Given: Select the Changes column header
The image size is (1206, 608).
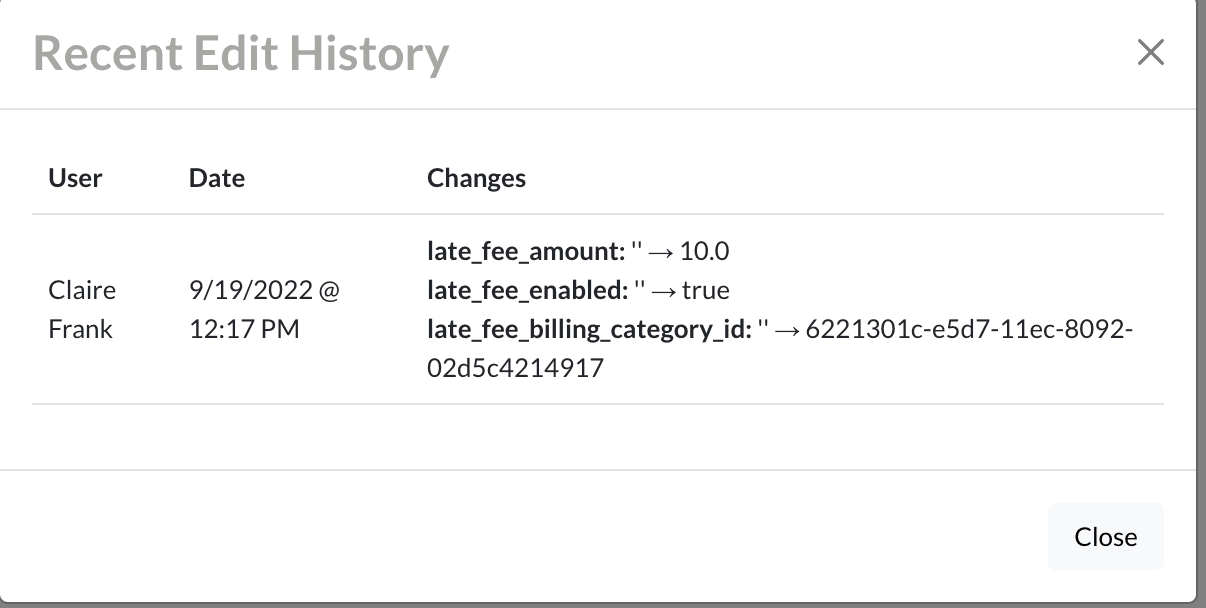Looking at the screenshot, I should pos(476,178).
